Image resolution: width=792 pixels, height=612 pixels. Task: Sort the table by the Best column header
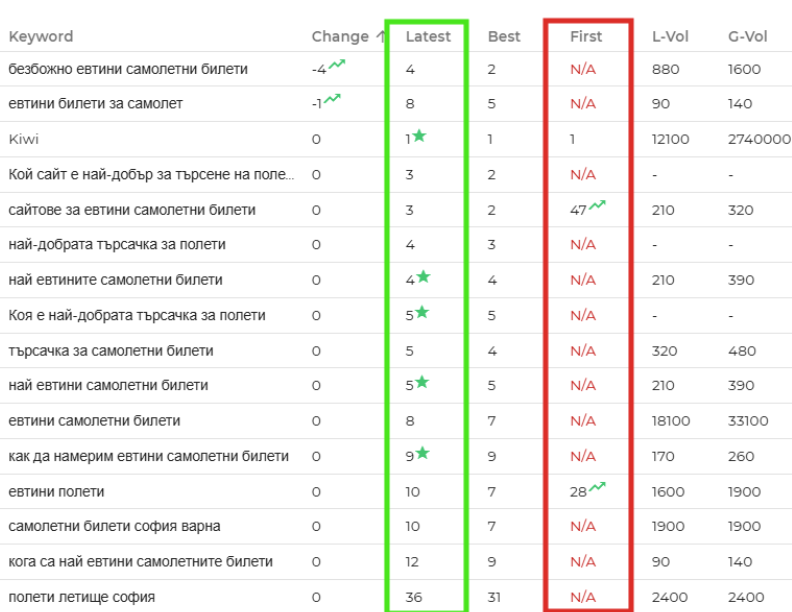tap(504, 36)
